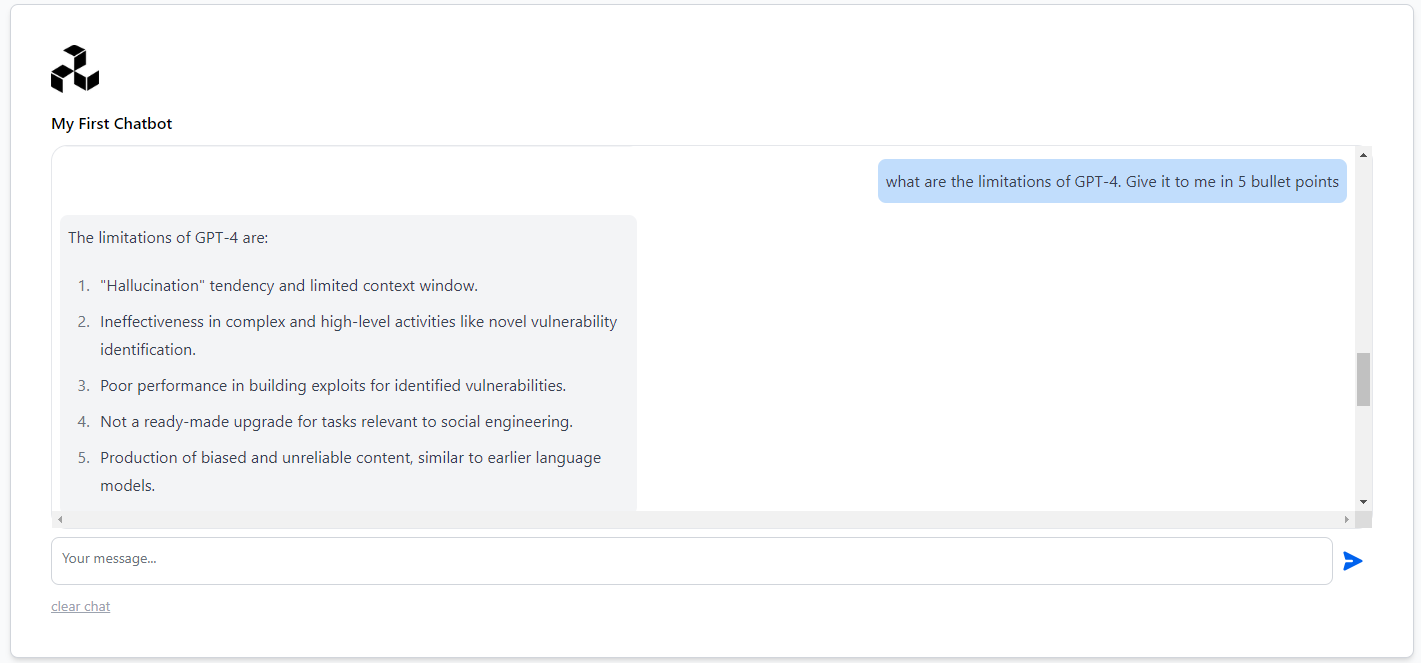Click the 'Hallucination tendency' list item
This screenshot has width=1421, height=663.
(x=289, y=286)
